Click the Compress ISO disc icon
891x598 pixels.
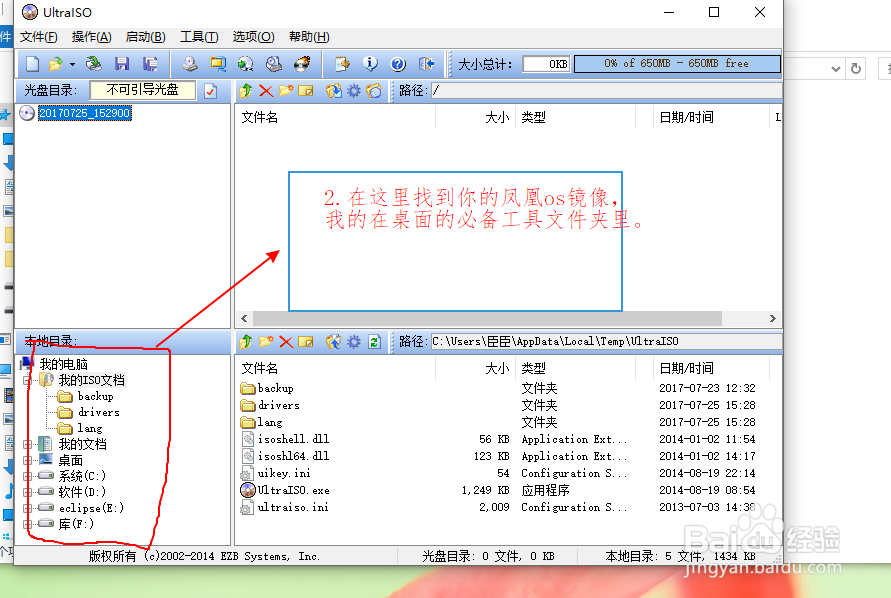pyautogui.click(x=245, y=64)
